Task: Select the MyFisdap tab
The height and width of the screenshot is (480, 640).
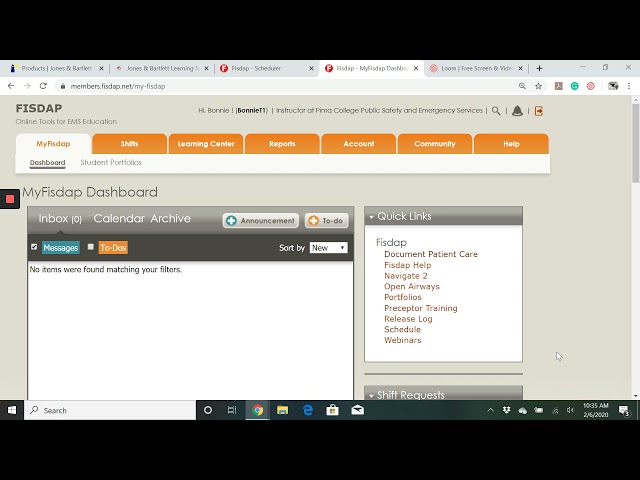Action: pos(53,144)
